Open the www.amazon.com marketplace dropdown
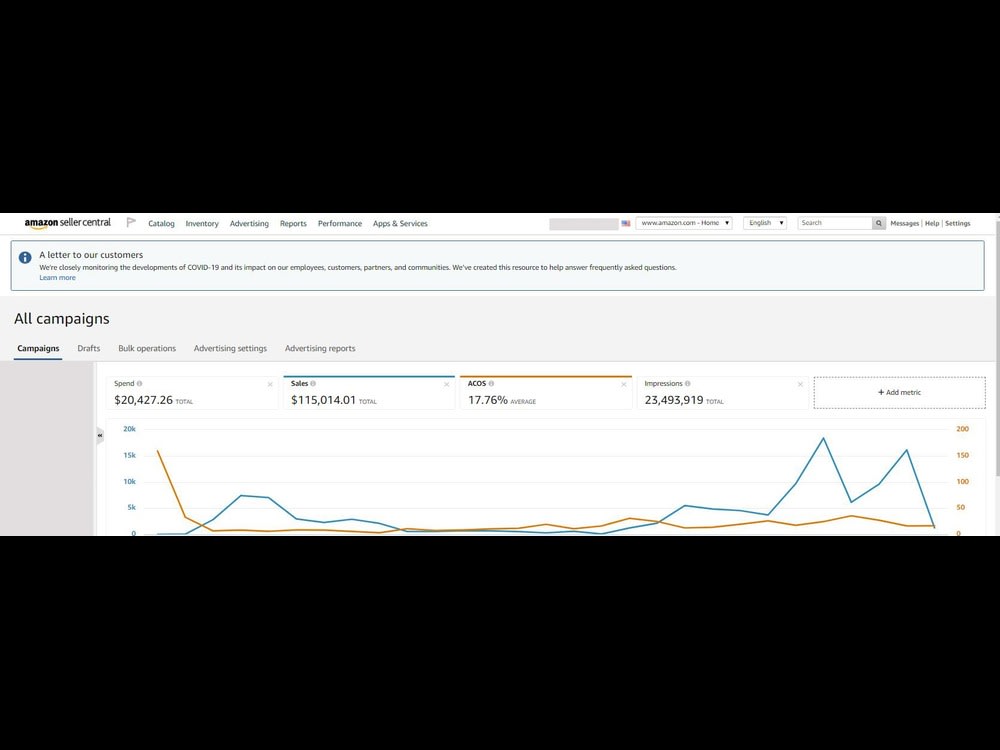The width and height of the screenshot is (1000, 750). 684,223
